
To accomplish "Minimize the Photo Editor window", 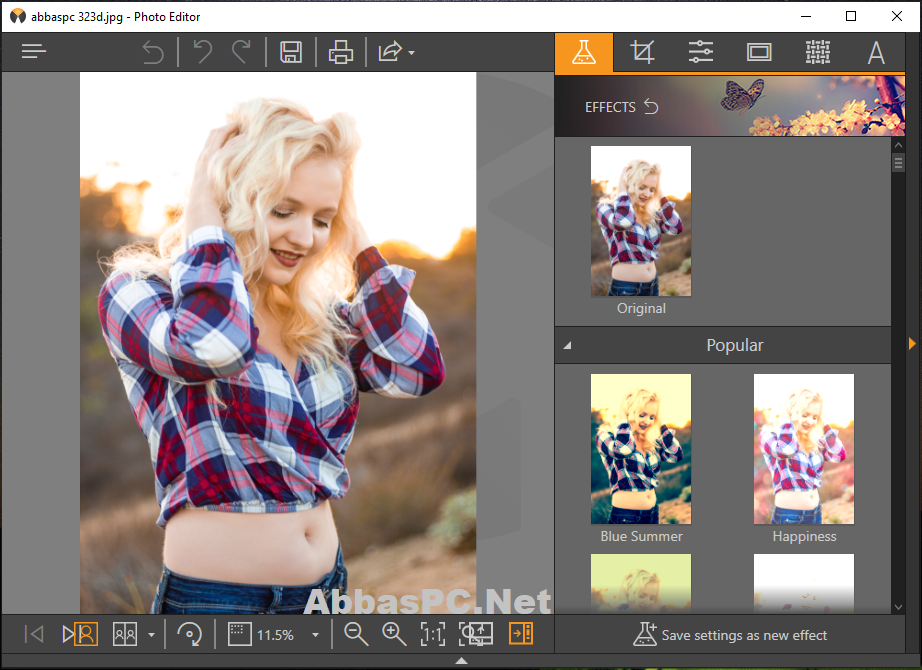I will [x=806, y=16].
